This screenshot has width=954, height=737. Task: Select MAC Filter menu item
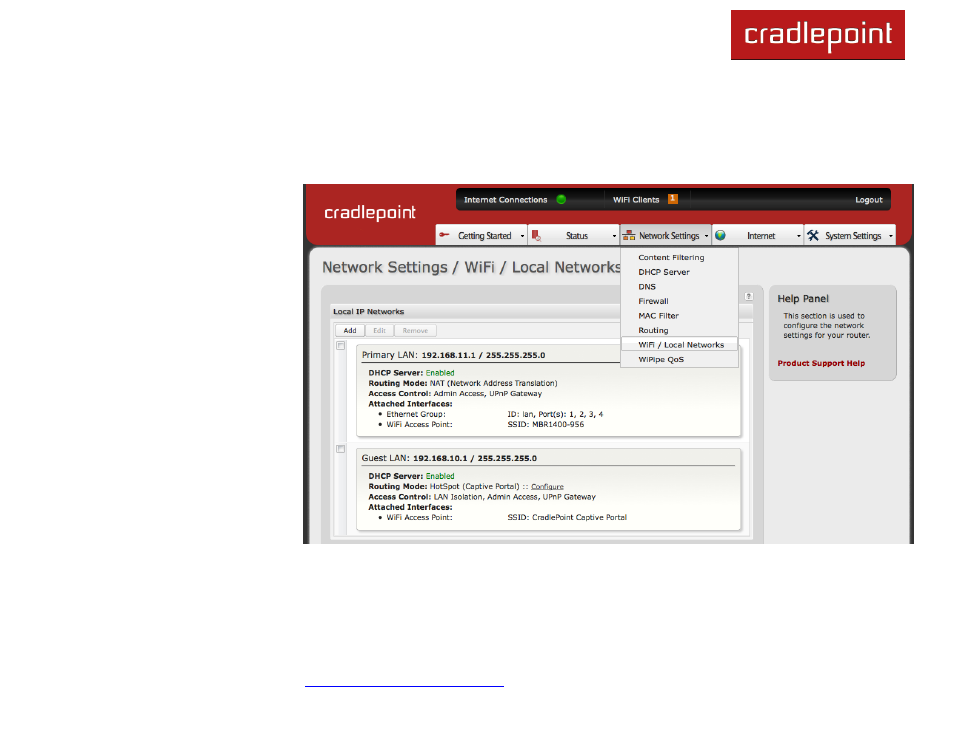tap(679, 316)
